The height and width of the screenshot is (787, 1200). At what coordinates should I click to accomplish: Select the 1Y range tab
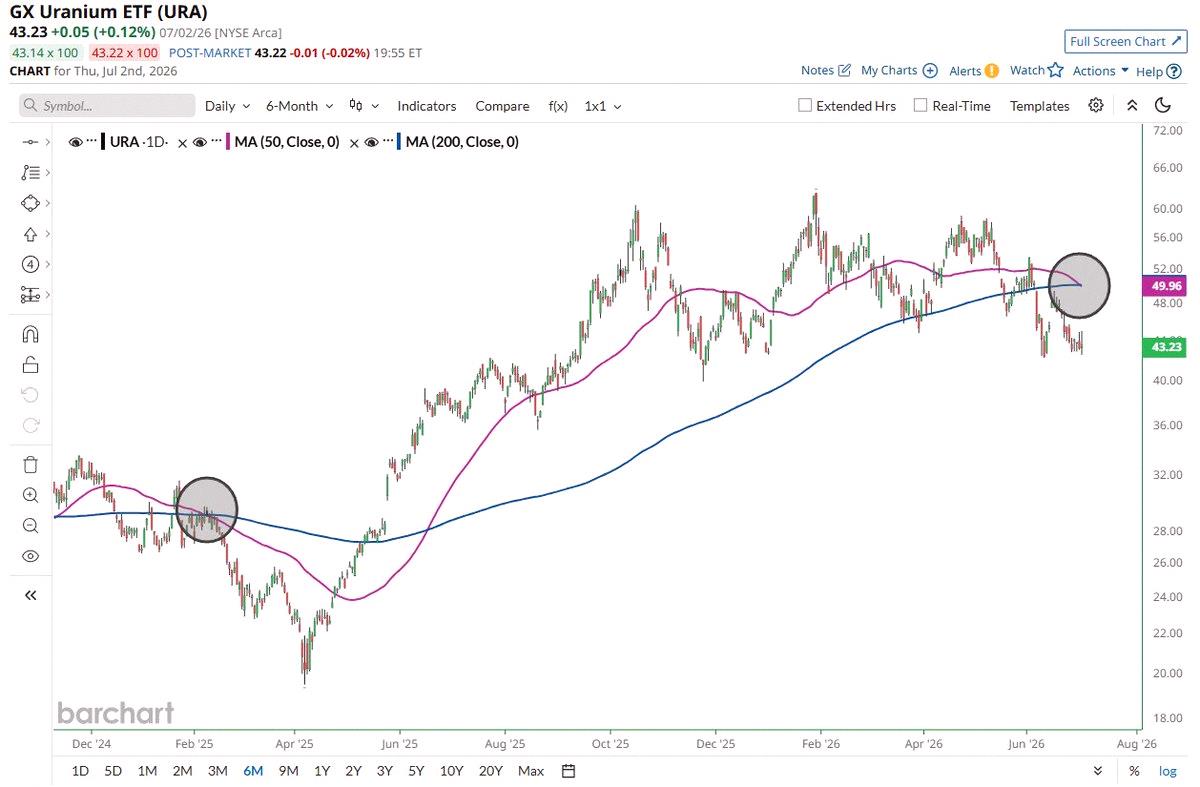[322, 771]
